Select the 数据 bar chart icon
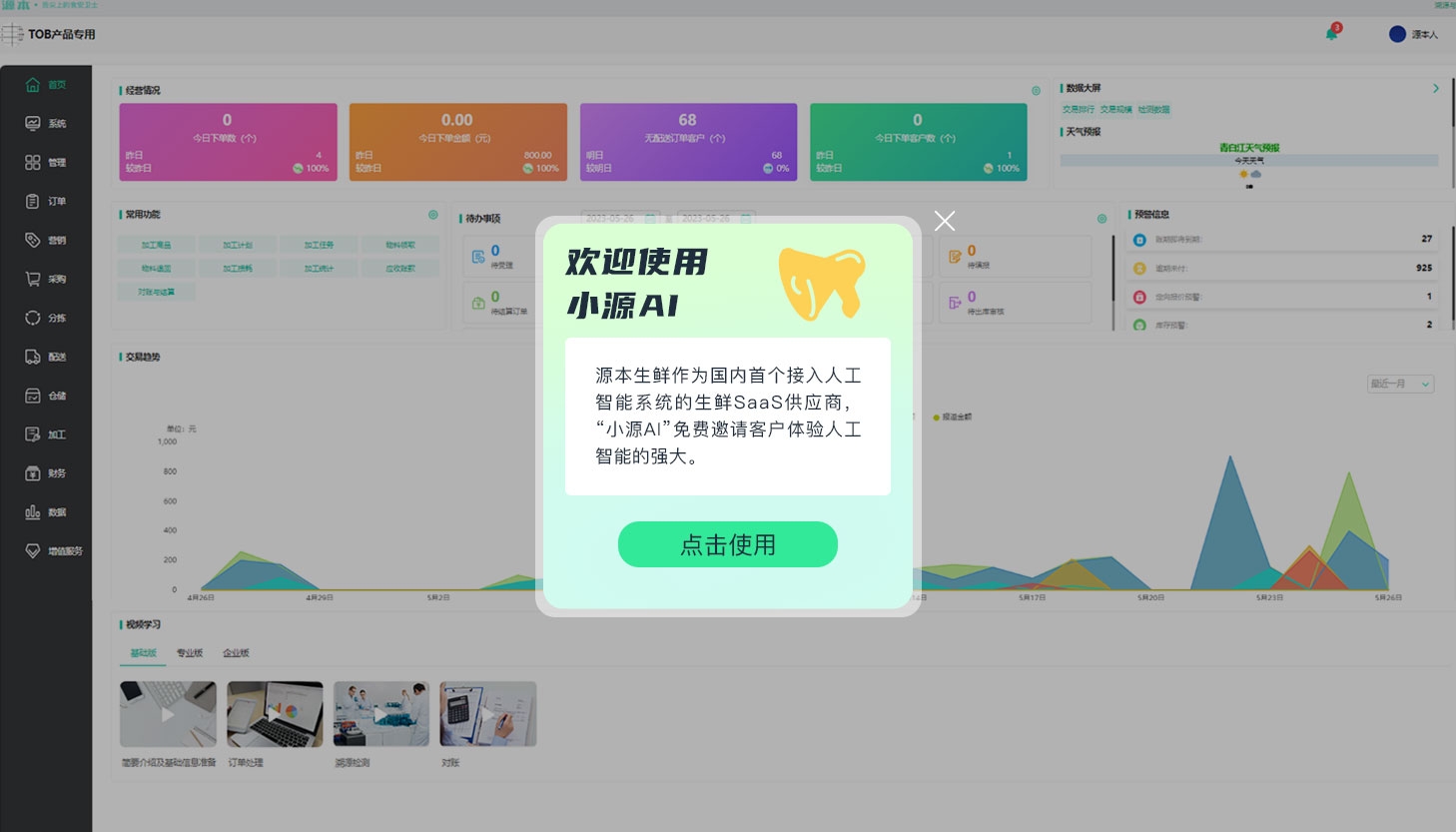The width and height of the screenshot is (1456, 832). [33, 512]
